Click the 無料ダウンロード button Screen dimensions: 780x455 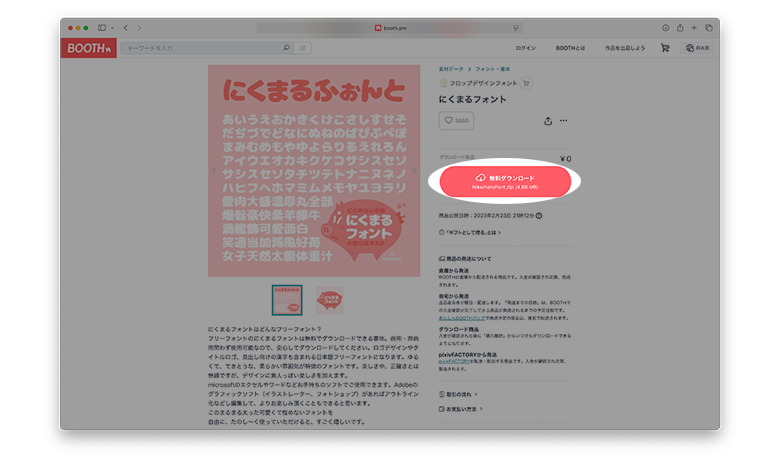click(x=505, y=182)
